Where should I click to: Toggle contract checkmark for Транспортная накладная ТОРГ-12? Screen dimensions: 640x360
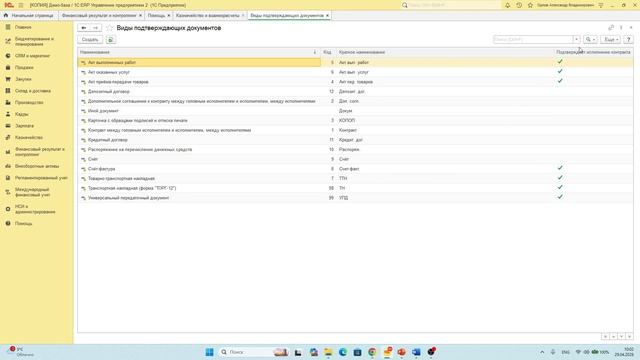(x=560, y=187)
